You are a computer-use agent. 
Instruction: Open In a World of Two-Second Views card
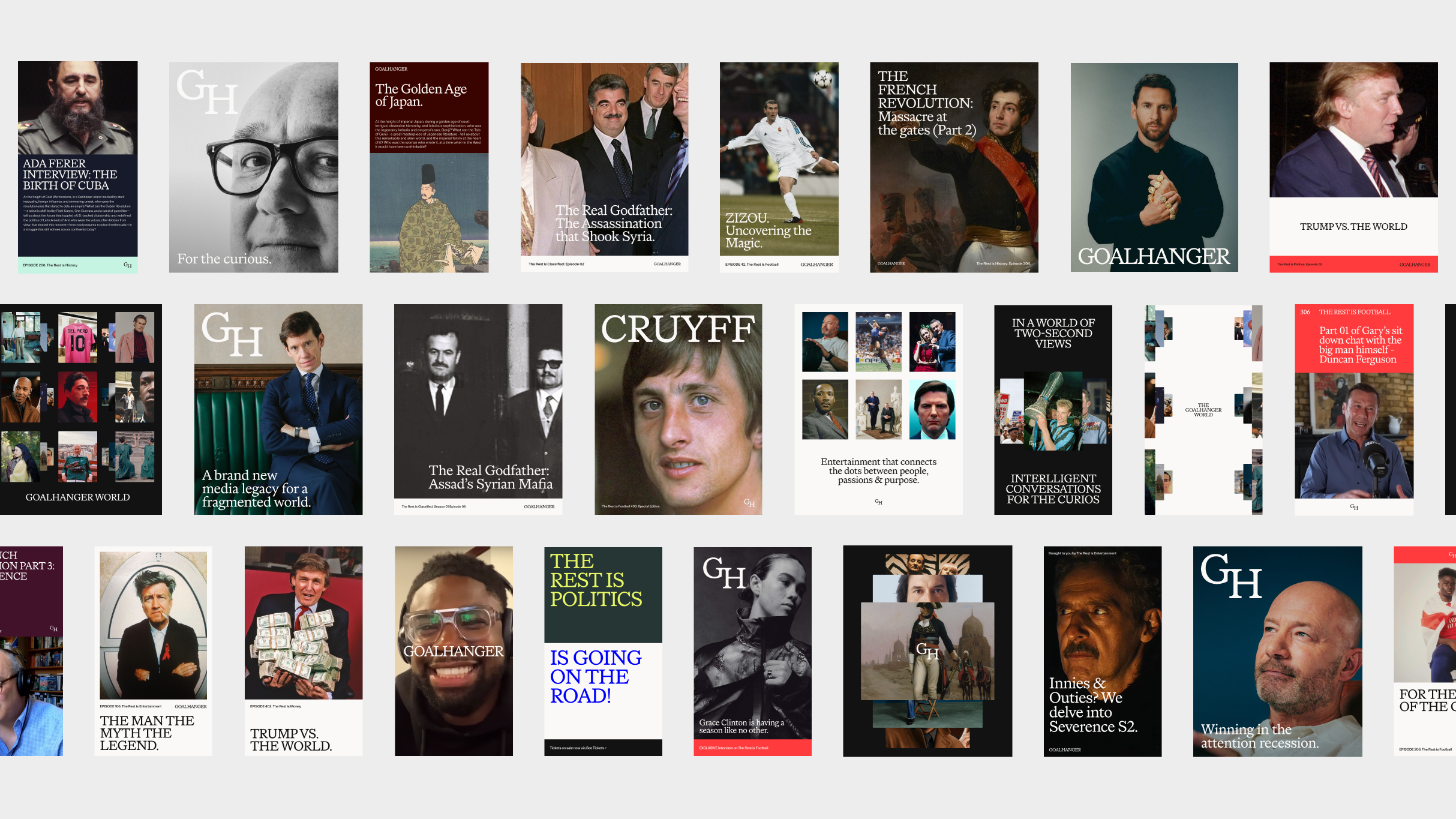click(x=1053, y=409)
